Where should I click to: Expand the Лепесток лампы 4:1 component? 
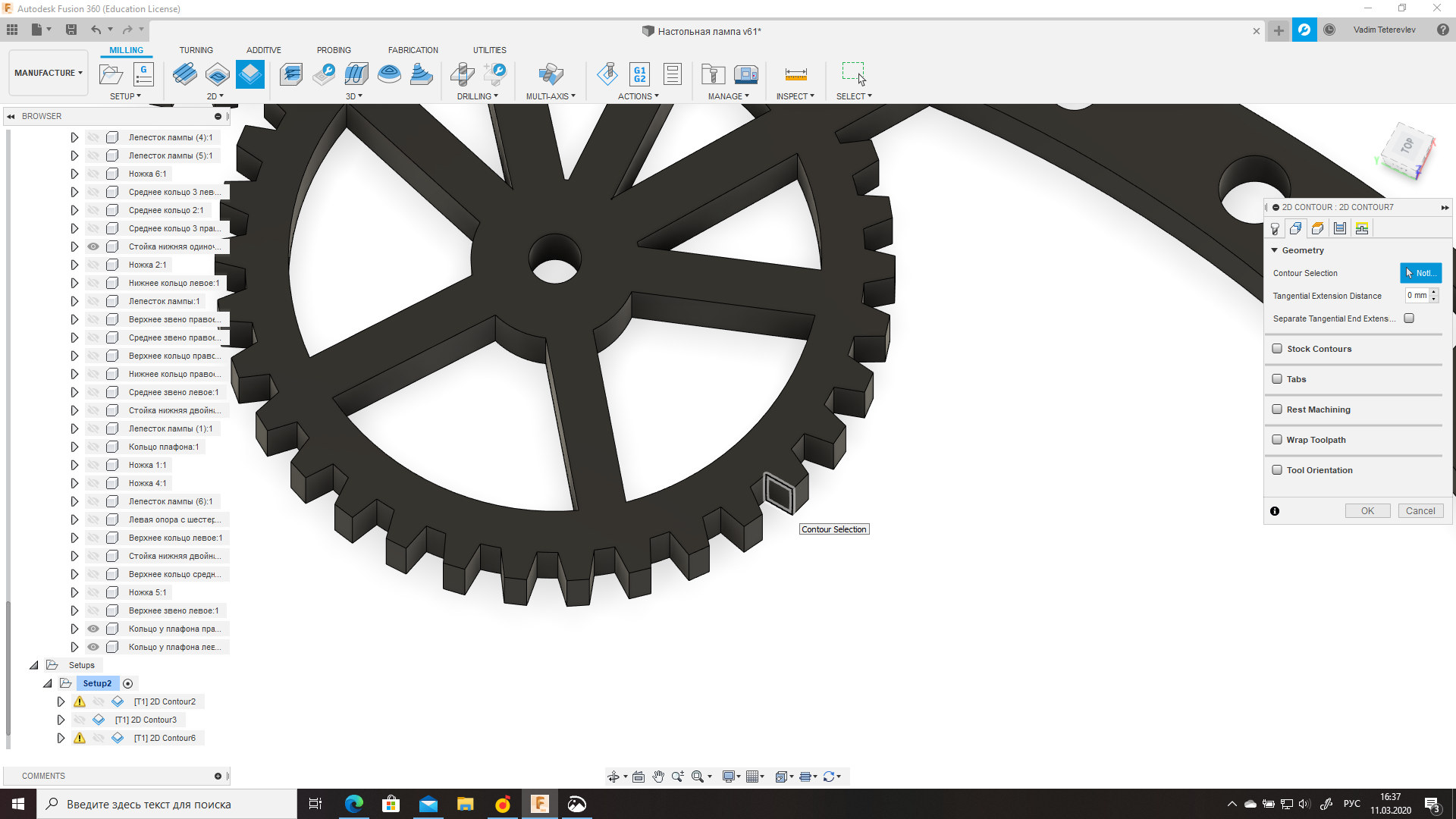(74, 136)
